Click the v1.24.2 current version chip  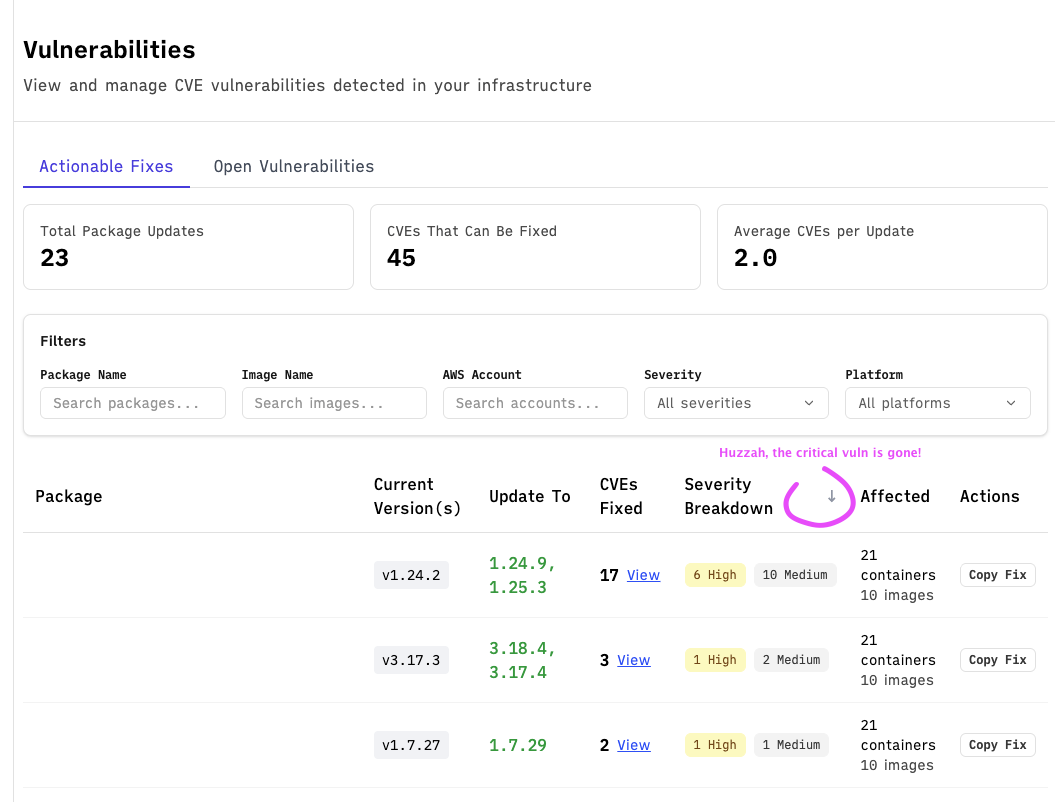click(x=411, y=575)
